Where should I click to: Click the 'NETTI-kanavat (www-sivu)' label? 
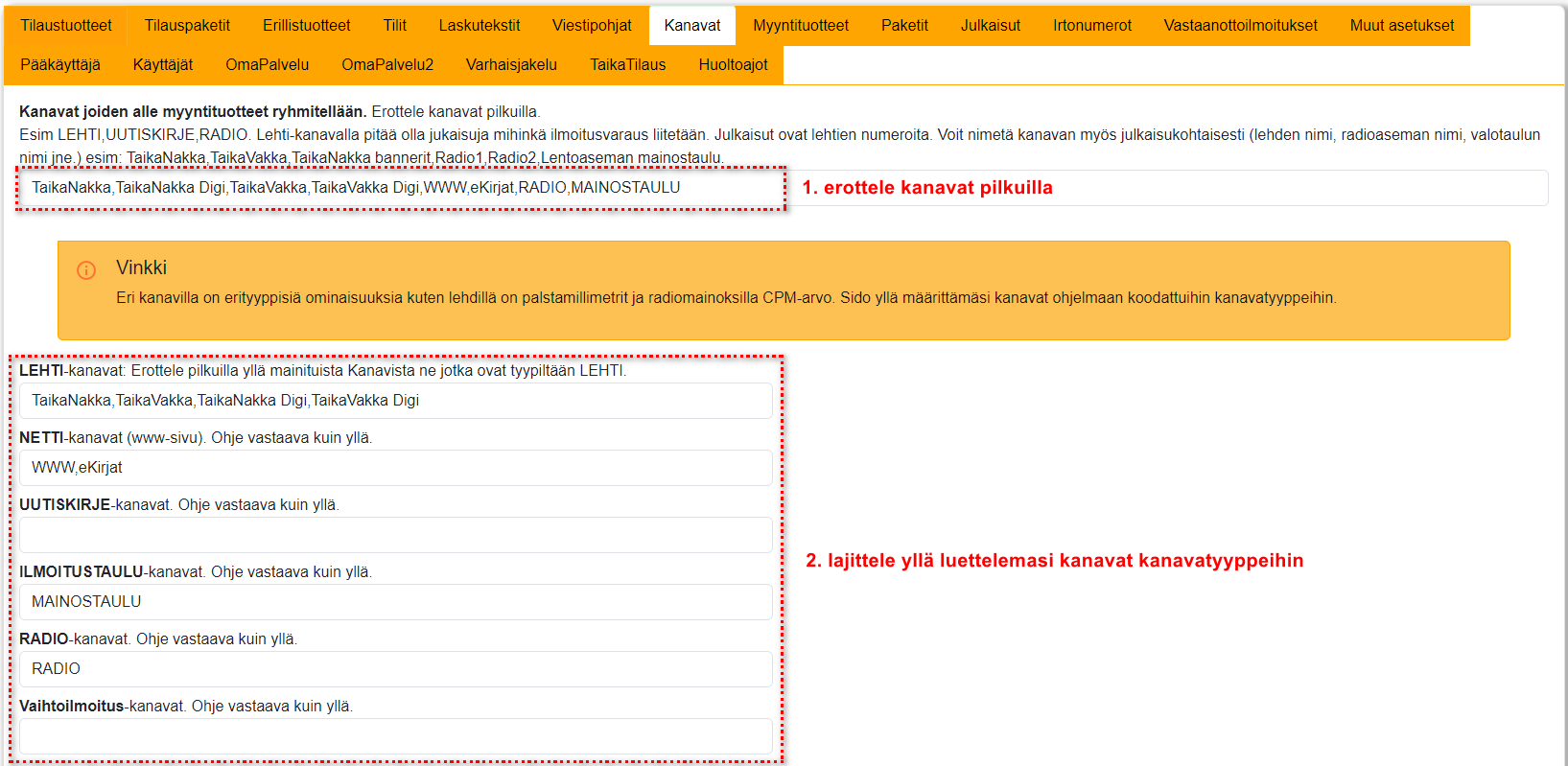[x=112, y=438]
